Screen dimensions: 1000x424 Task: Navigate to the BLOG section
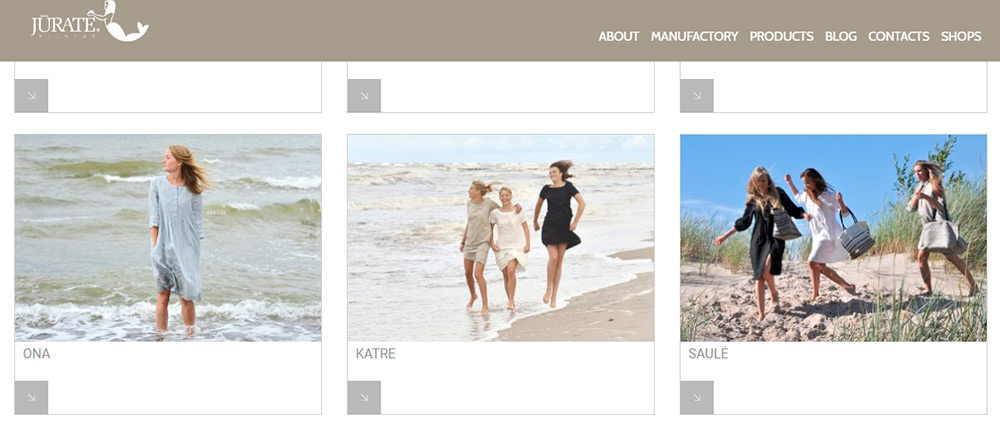[840, 36]
